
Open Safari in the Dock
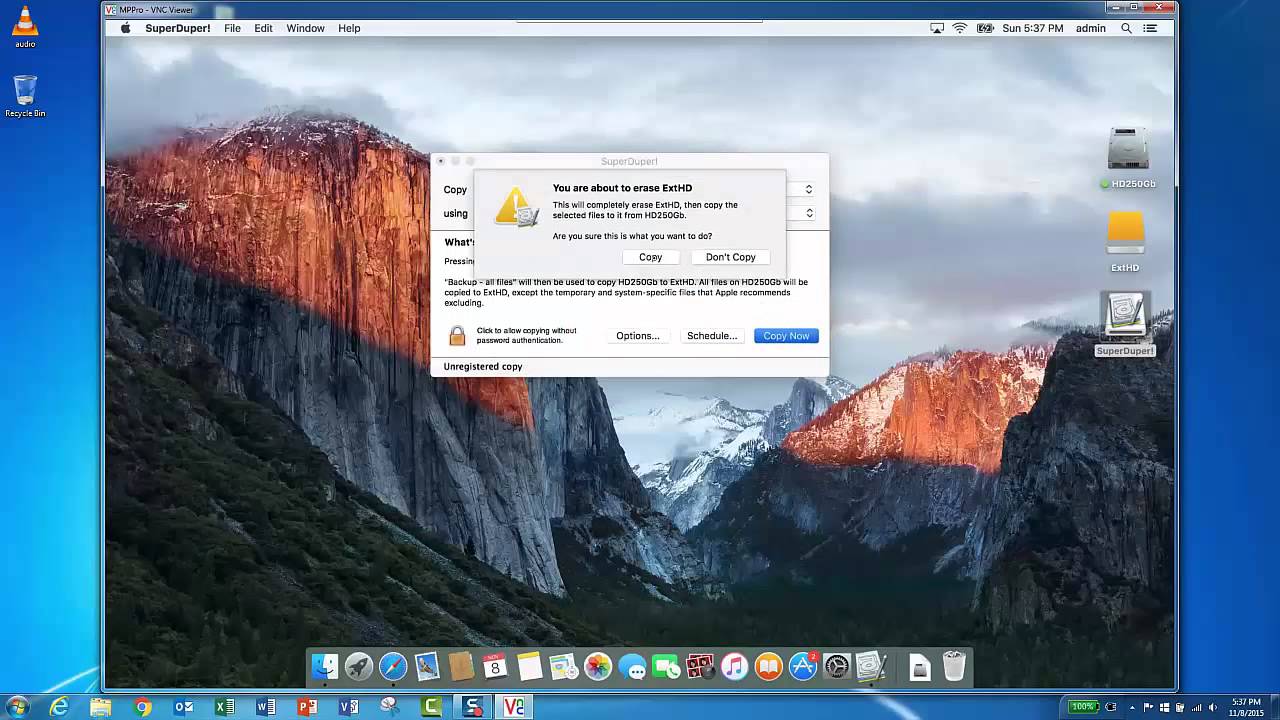click(x=393, y=666)
